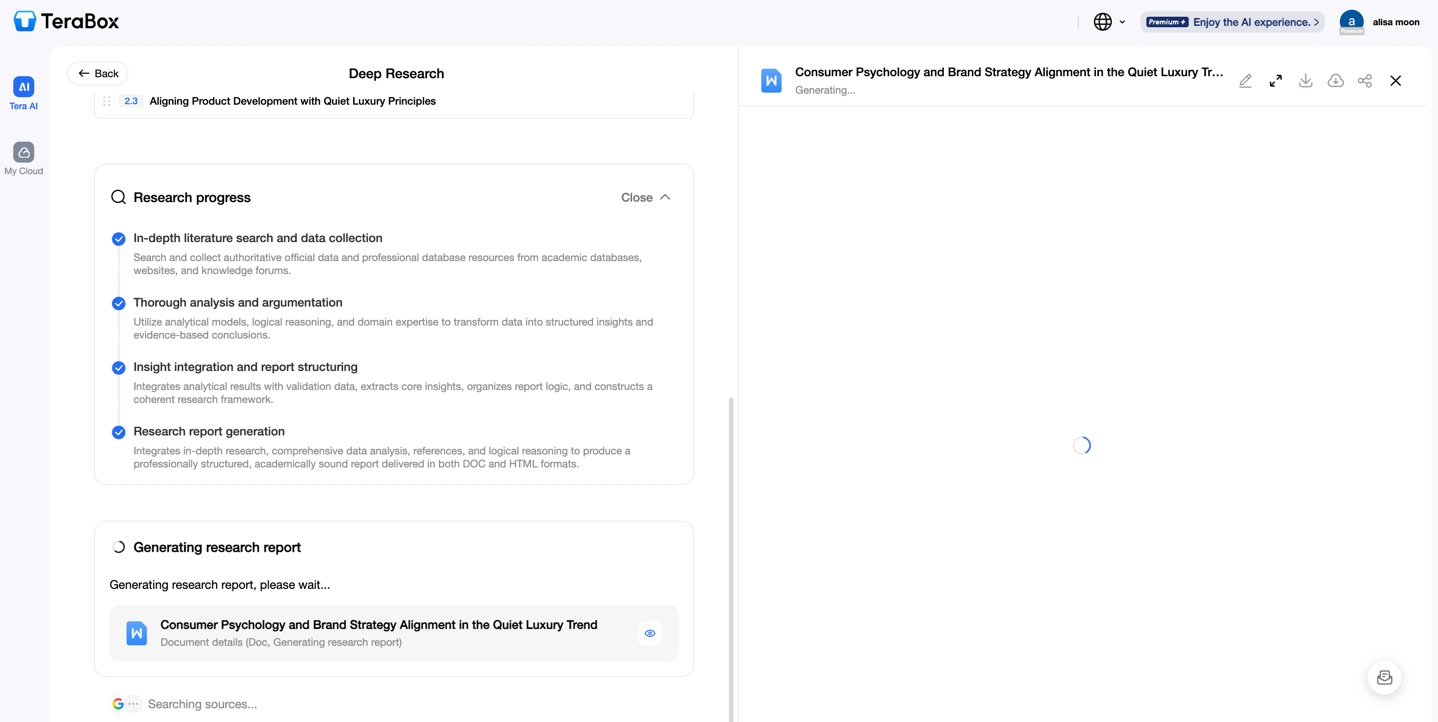Open the language selector dropdown
This screenshot has width=1438, height=722.
click(x=1108, y=21)
